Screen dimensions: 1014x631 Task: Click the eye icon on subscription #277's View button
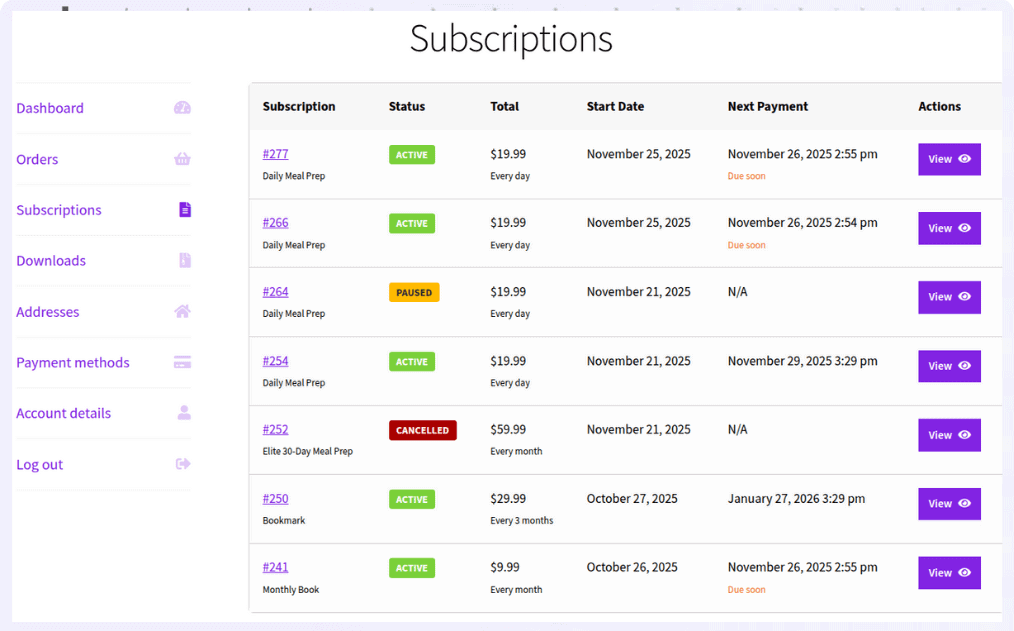(964, 159)
